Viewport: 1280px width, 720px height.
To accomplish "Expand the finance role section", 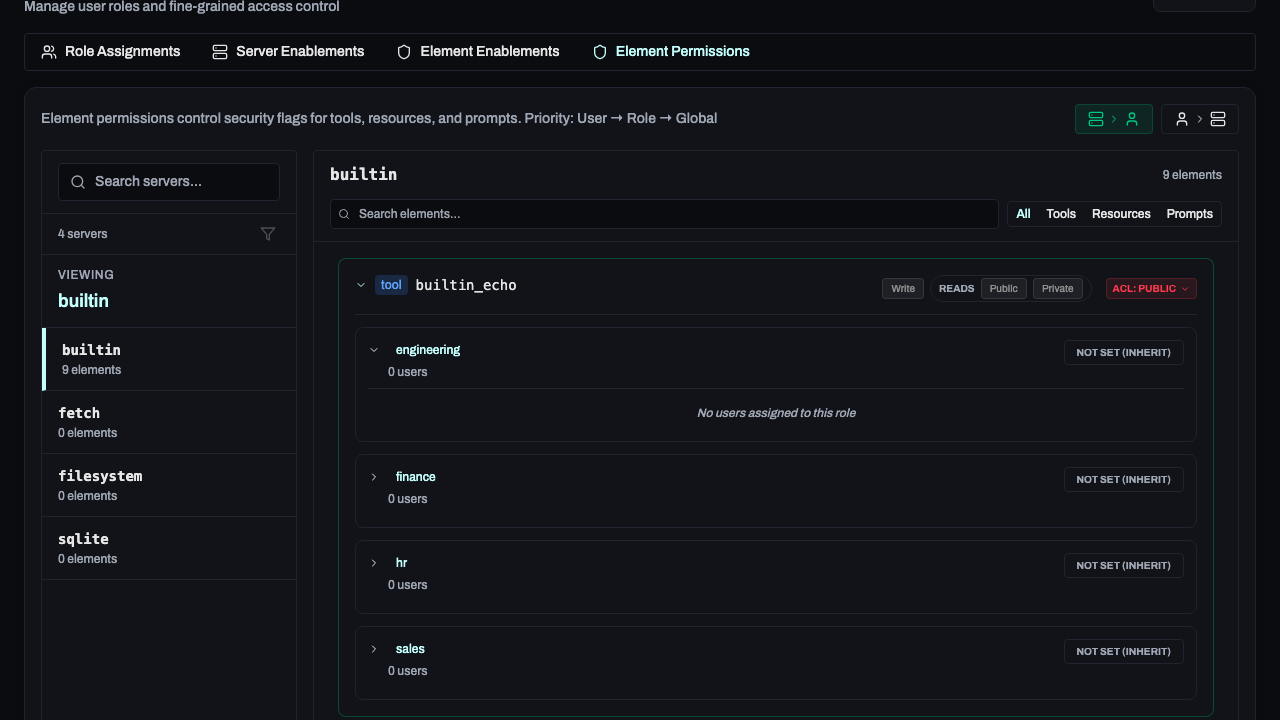I will [374, 477].
